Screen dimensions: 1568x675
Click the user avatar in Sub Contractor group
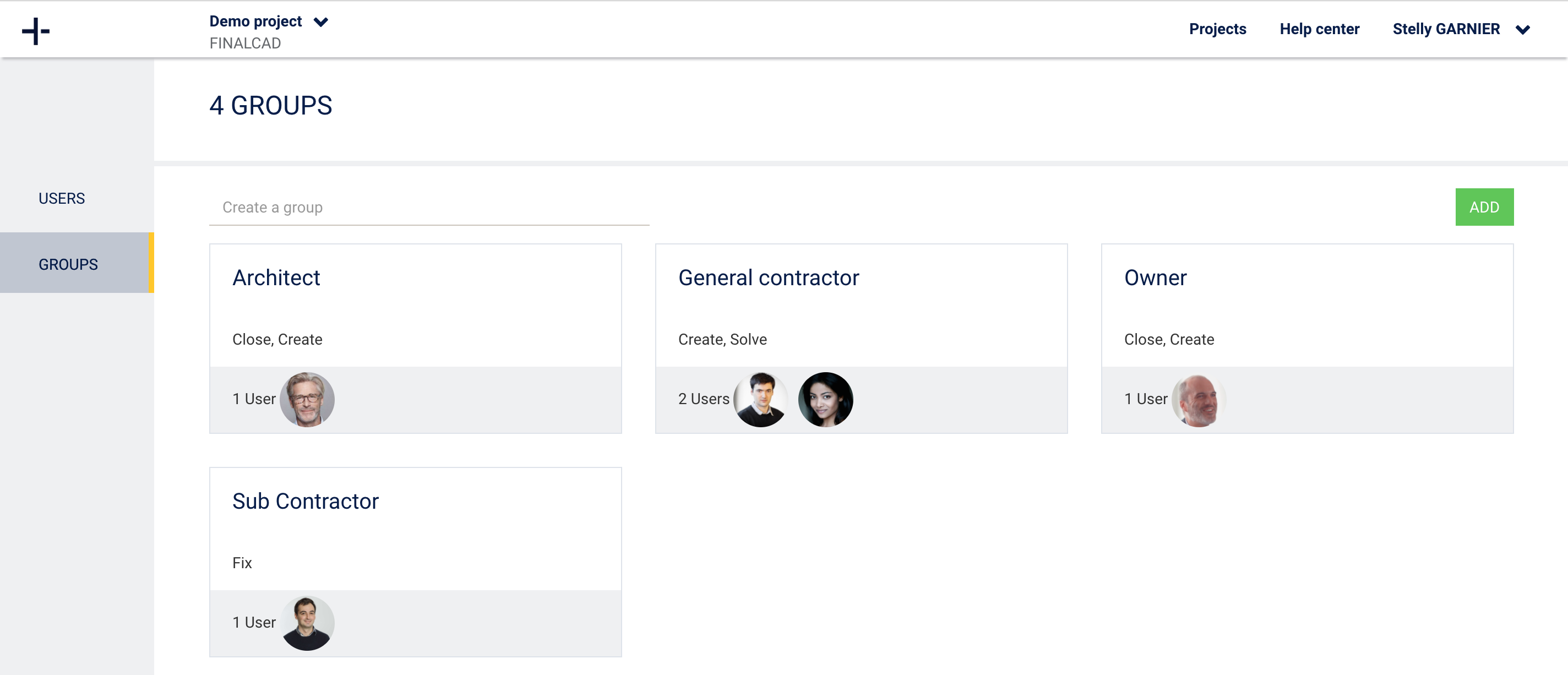[x=309, y=620]
